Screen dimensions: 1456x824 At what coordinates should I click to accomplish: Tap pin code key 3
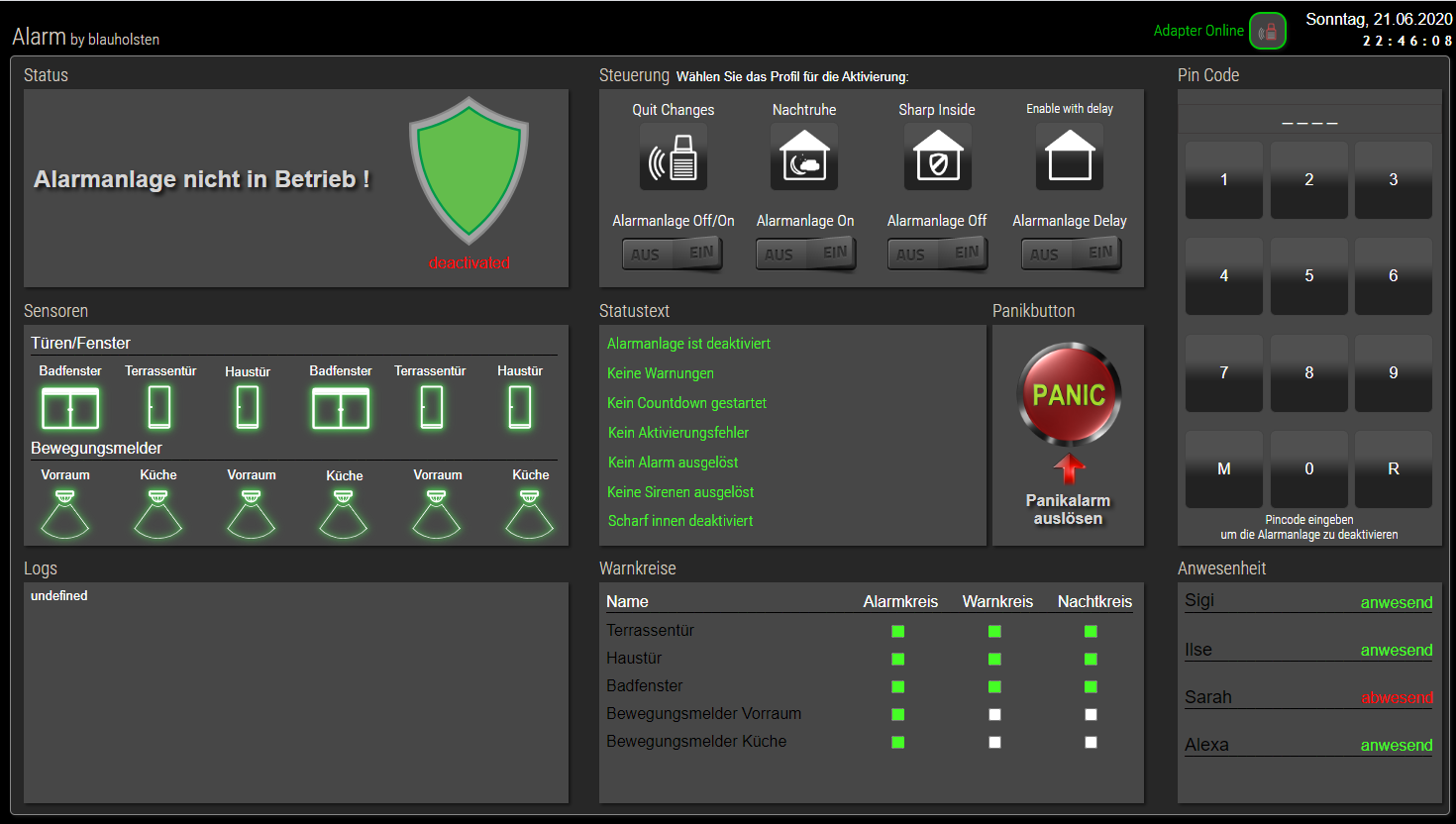tap(1394, 180)
